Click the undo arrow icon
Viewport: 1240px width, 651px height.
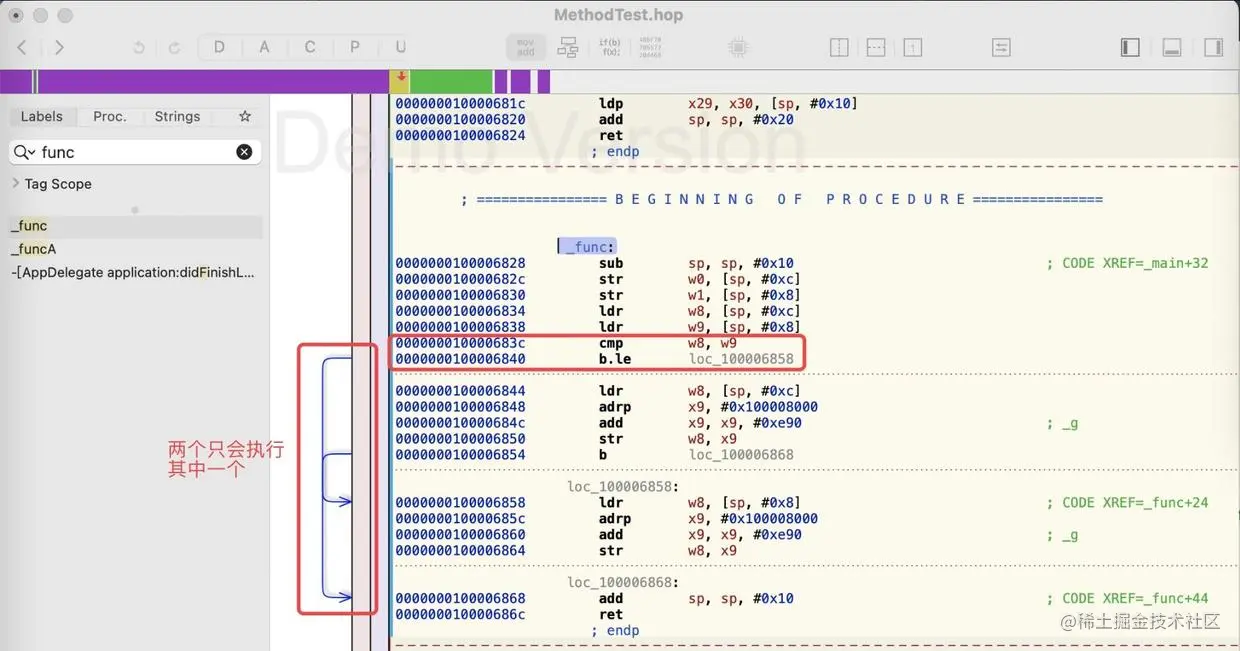pyautogui.click(x=139, y=47)
